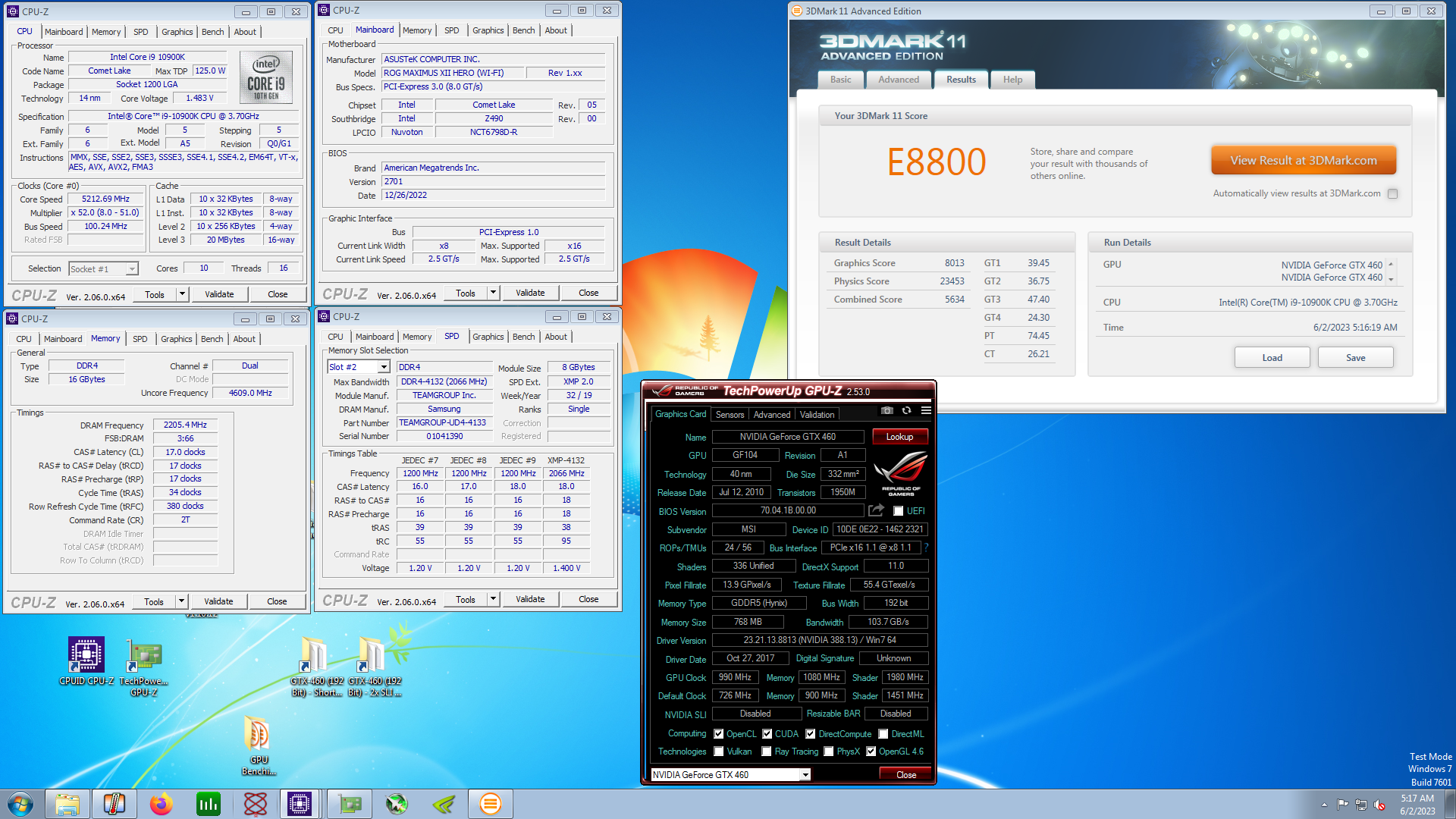The width and height of the screenshot is (1456, 819).
Task: Open the Windows Start menu orb
Action: pyautogui.click(x=20, y=804)
